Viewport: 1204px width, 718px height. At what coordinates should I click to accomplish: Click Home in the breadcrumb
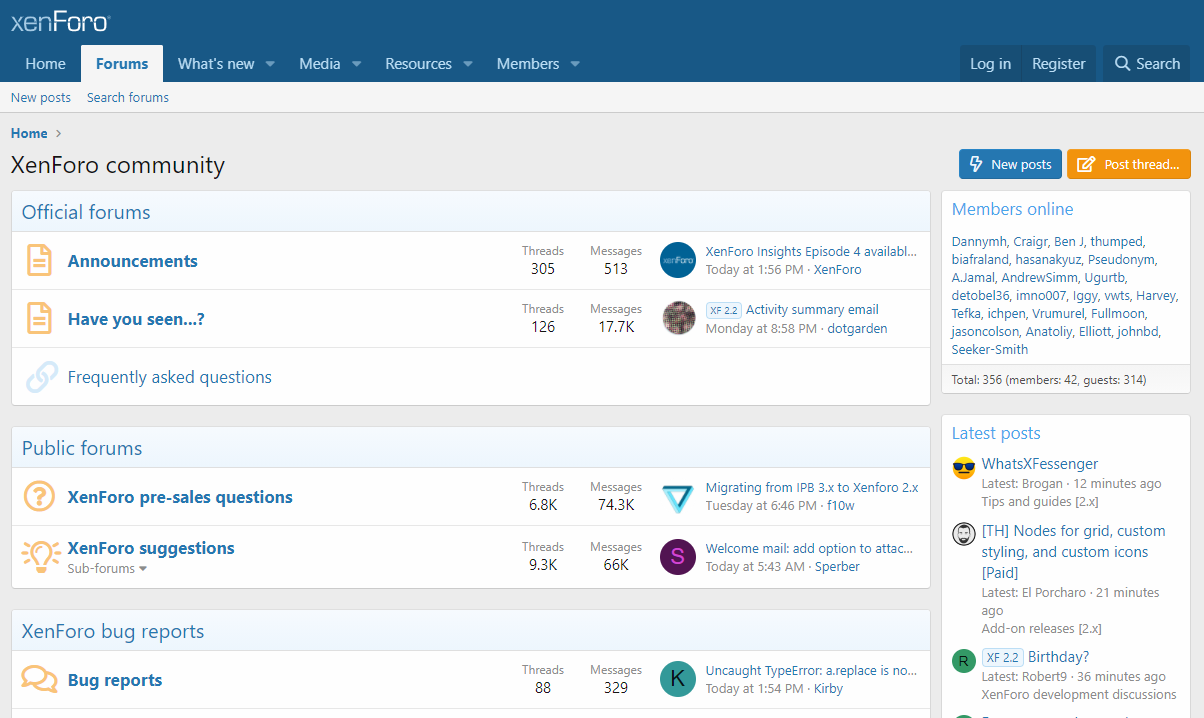pyautogui.click(x=29, y=133)
